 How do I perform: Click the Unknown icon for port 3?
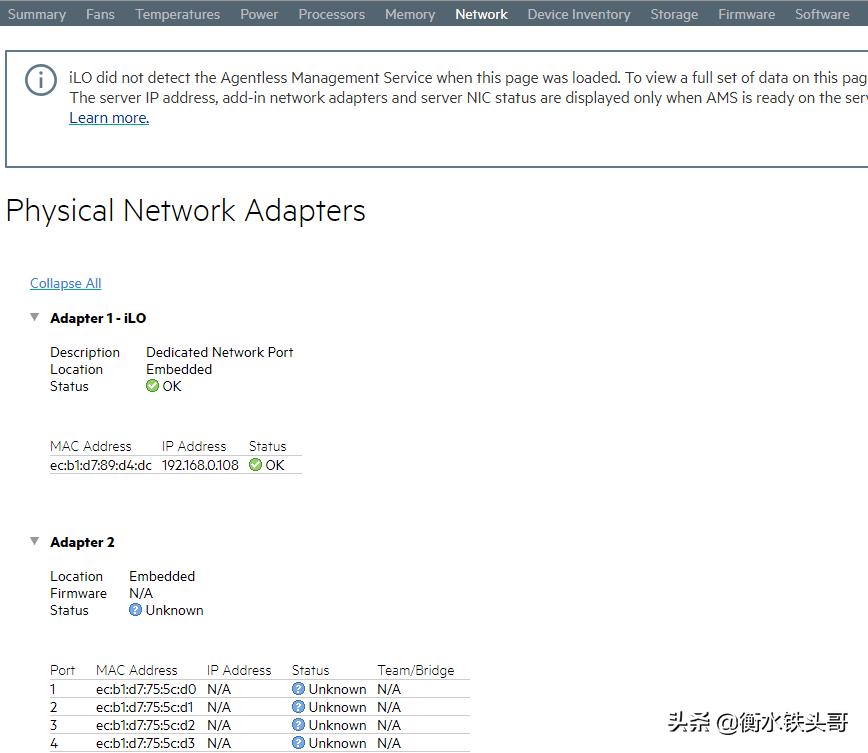298,725
